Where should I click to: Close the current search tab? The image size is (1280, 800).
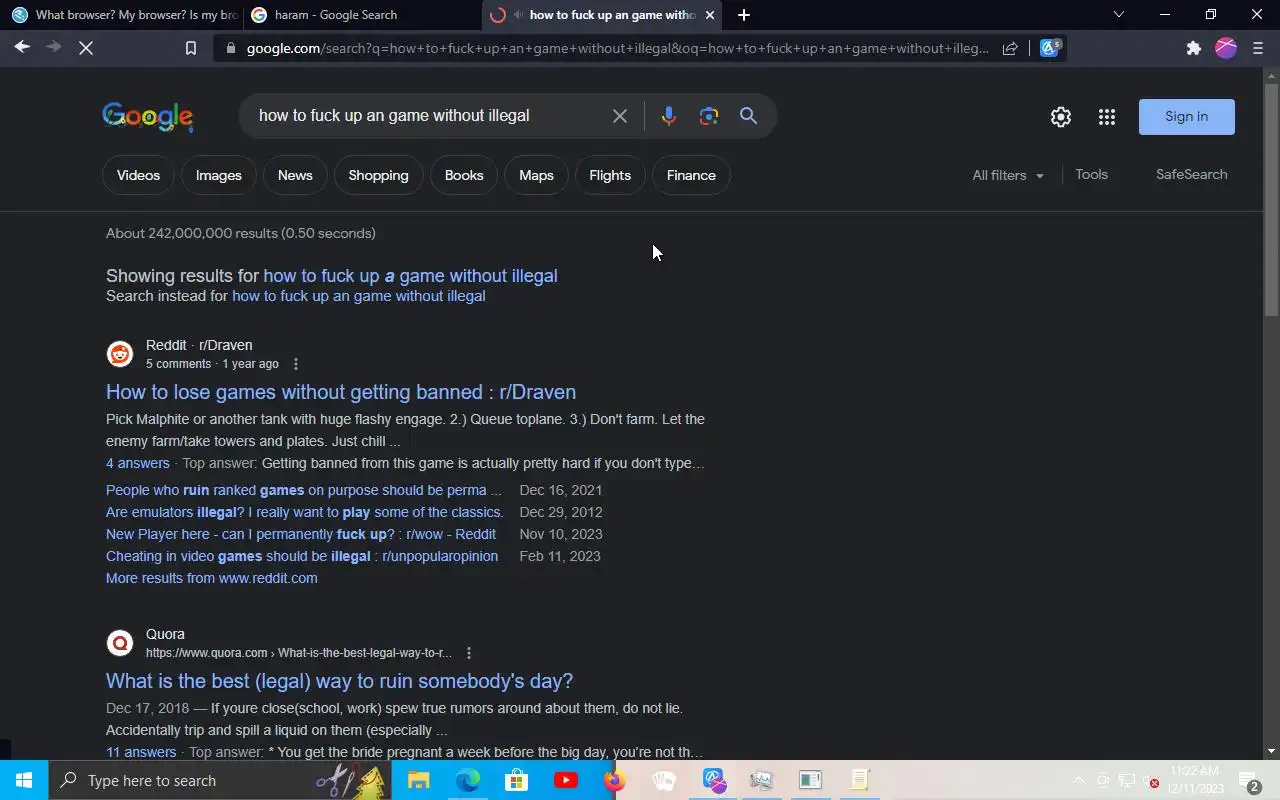pos(710,15)
